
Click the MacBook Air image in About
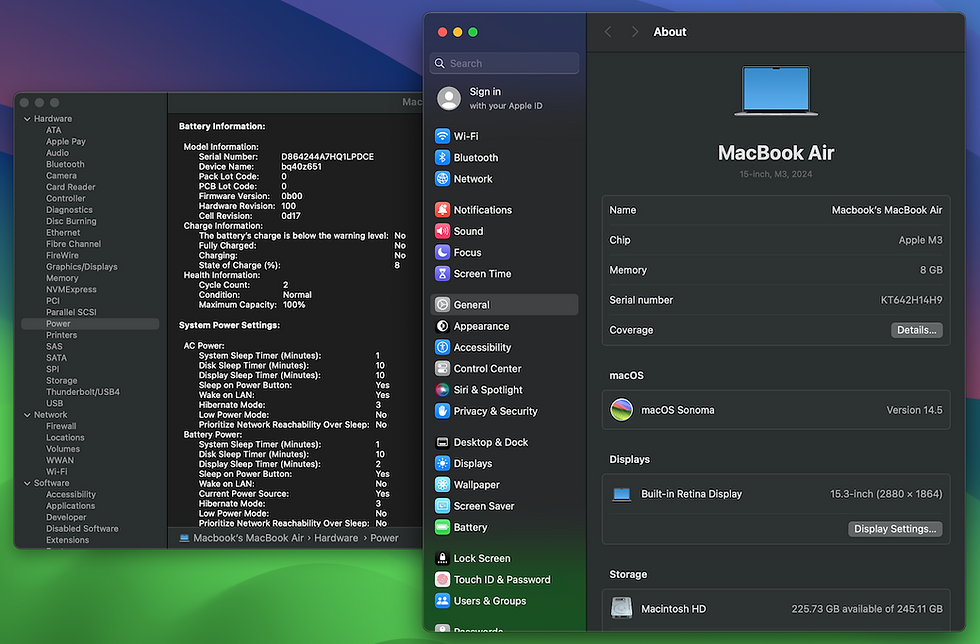pos(776,91)
